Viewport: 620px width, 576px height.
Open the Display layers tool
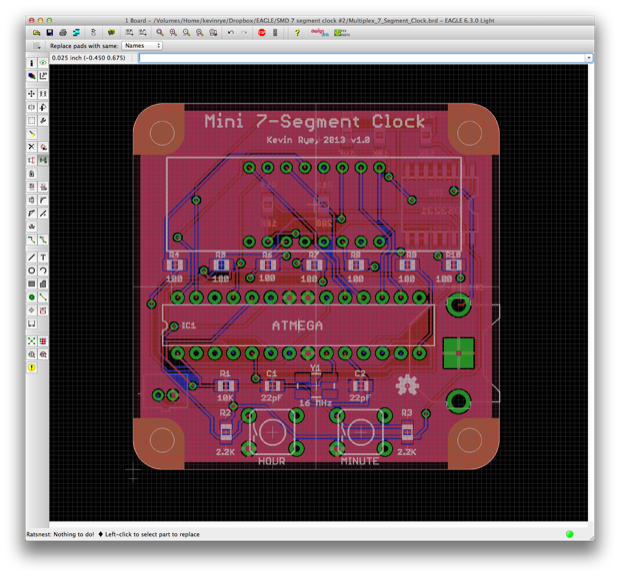click(x=32, y=76)
